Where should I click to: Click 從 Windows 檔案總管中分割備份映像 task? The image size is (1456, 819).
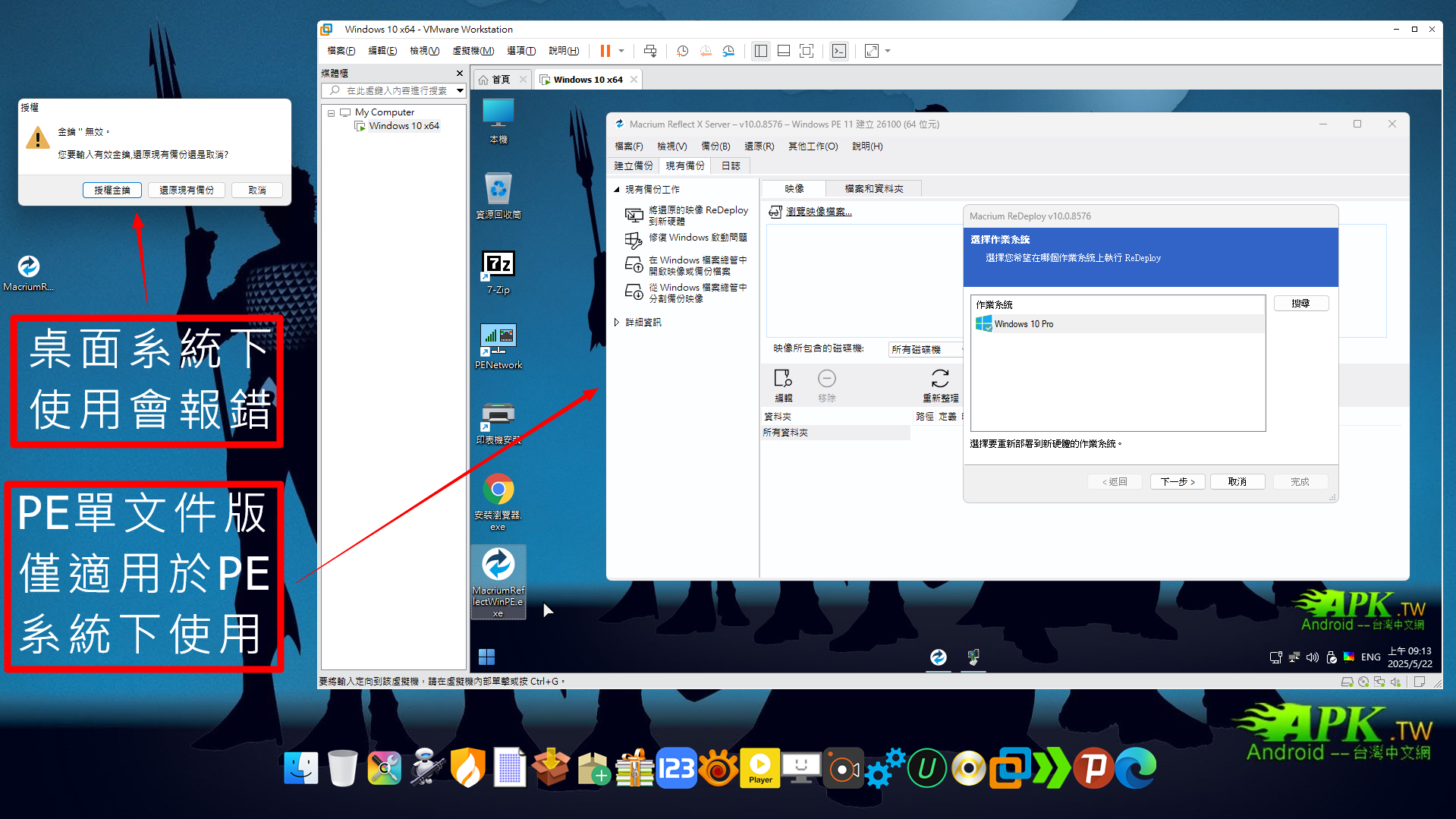(687, 292)
